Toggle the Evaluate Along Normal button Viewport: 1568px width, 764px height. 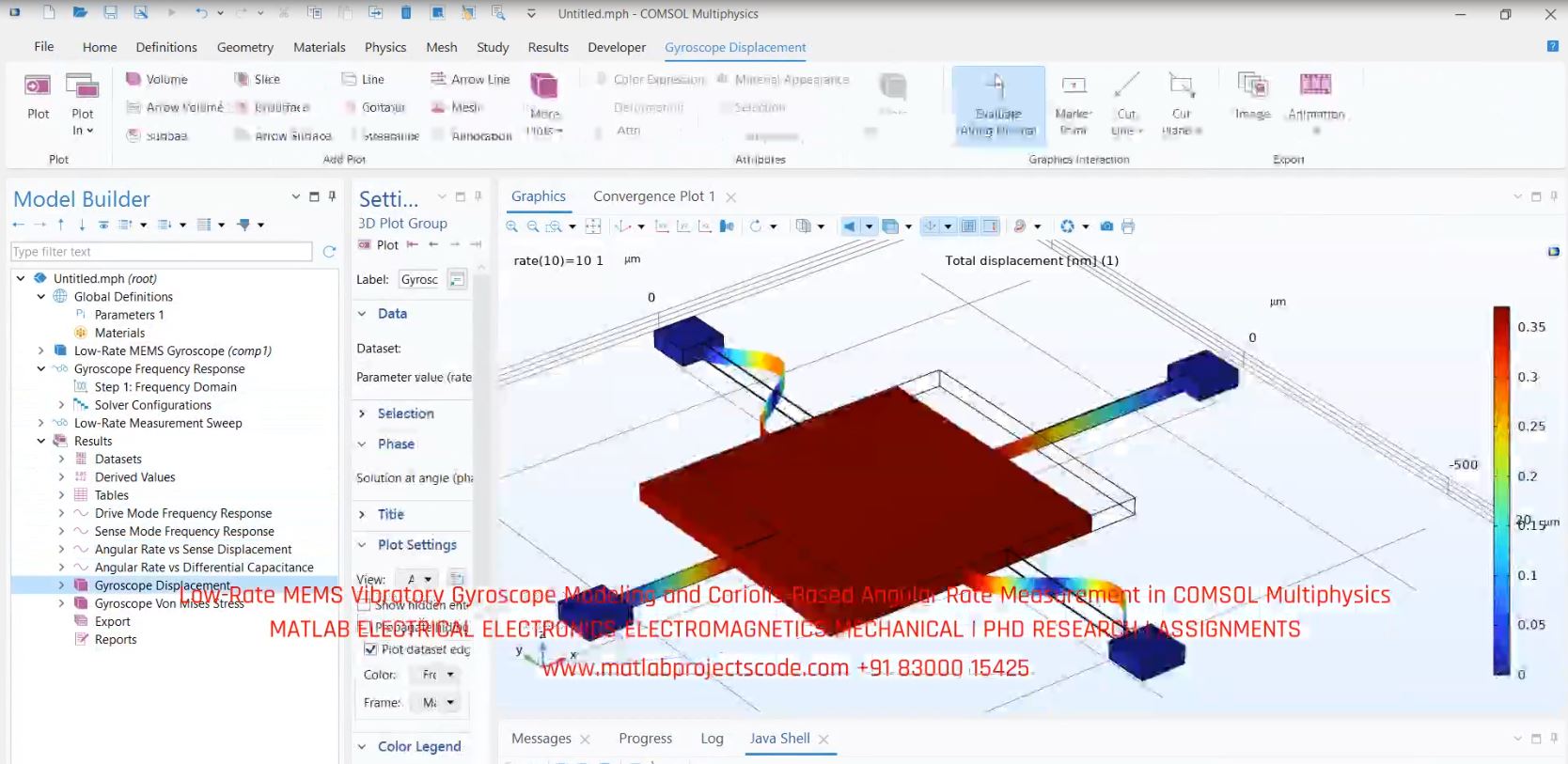pos(998,104)
